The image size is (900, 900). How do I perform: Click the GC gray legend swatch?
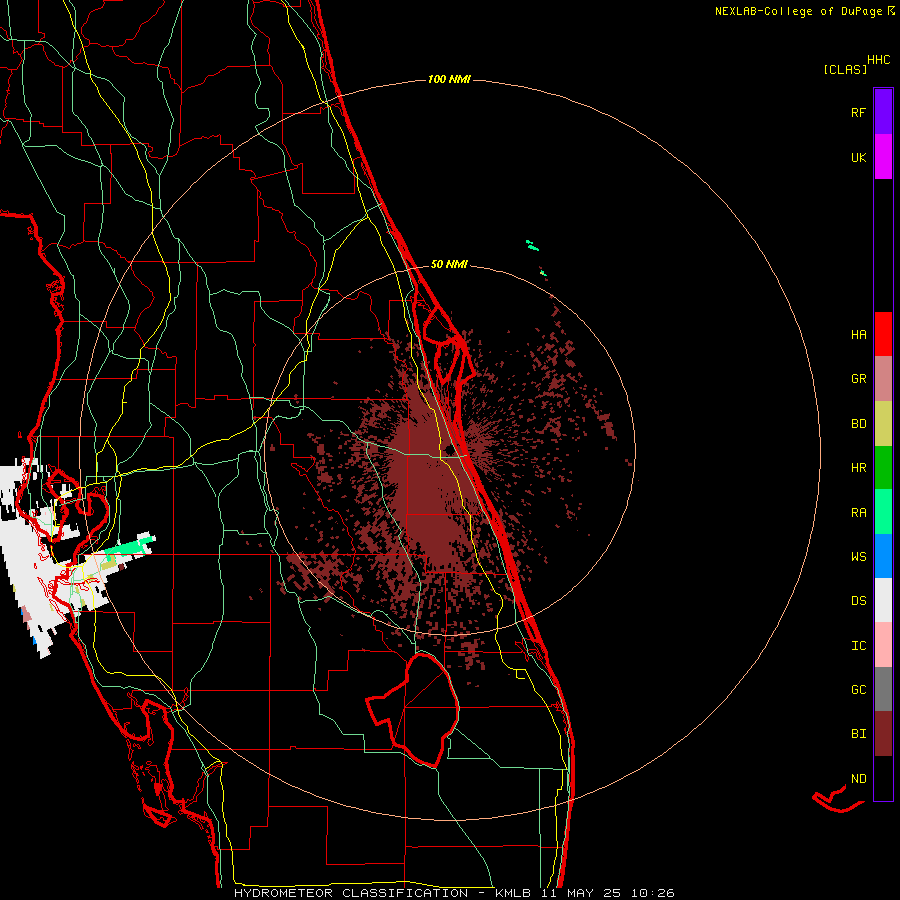tap(883, 689)
